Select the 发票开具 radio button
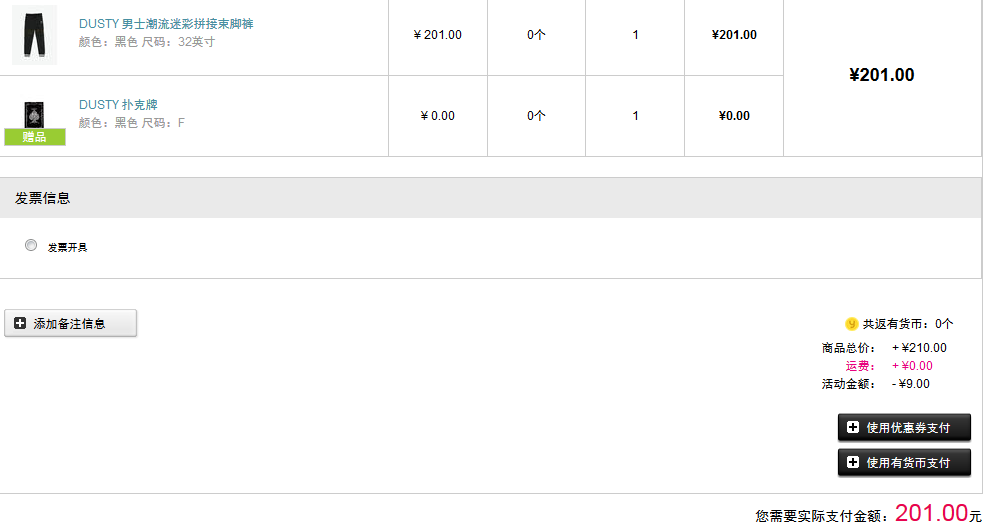This screenshot has height=532, width=989. click(x=31, y=245)
